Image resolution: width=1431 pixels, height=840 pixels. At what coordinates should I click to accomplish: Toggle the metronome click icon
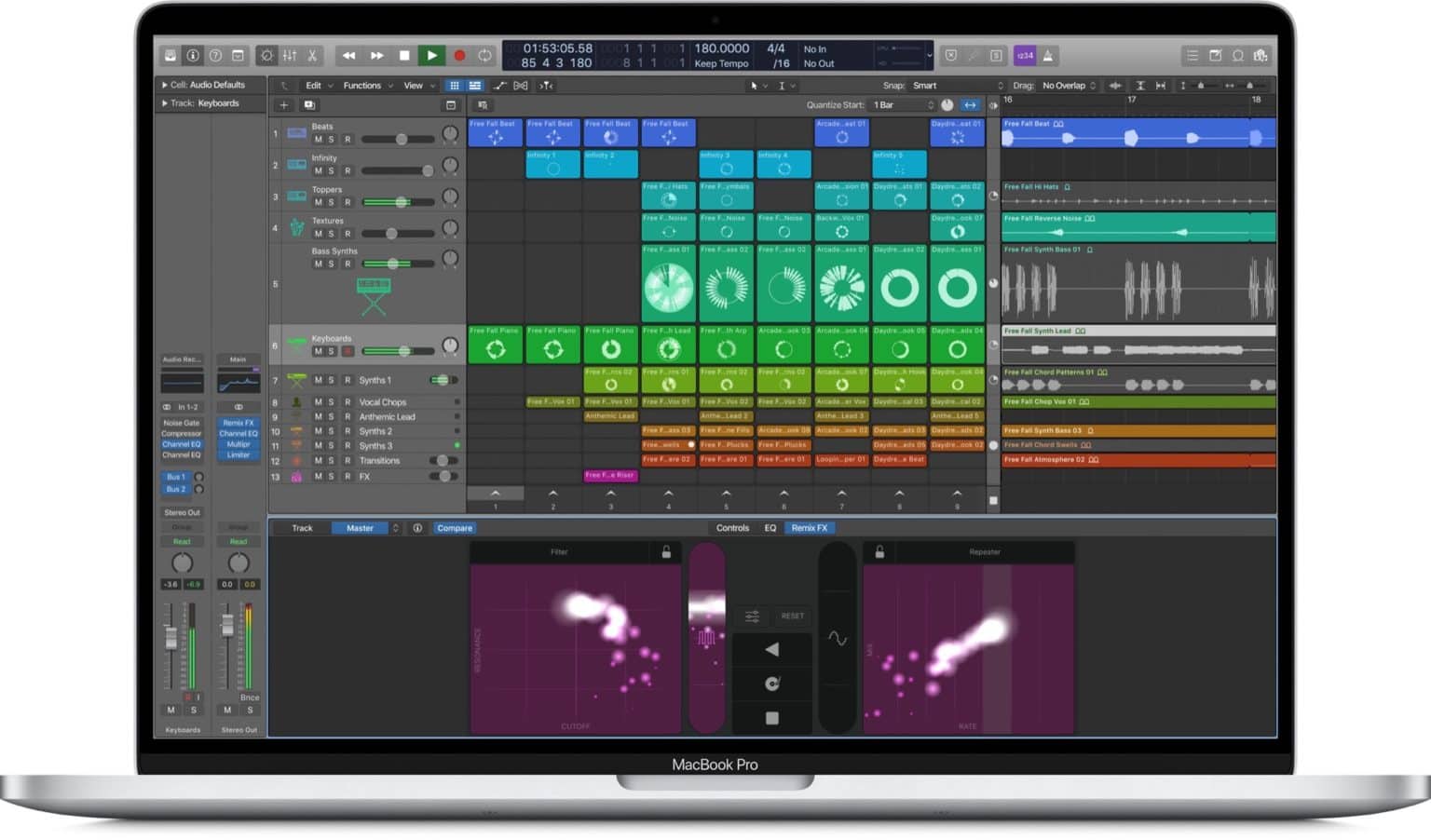1048,56
